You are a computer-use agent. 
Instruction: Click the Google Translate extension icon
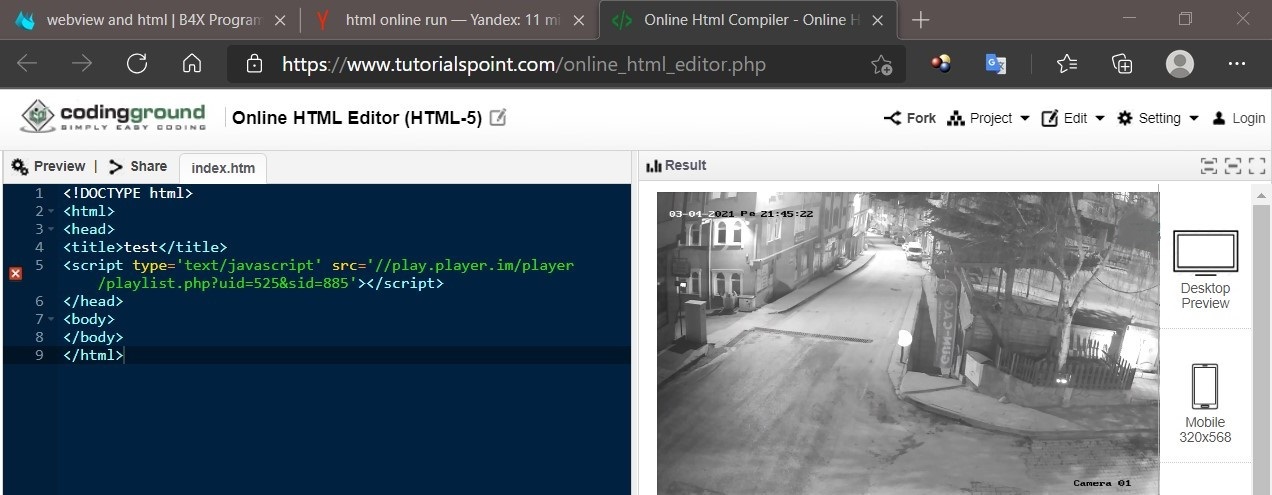996,64
